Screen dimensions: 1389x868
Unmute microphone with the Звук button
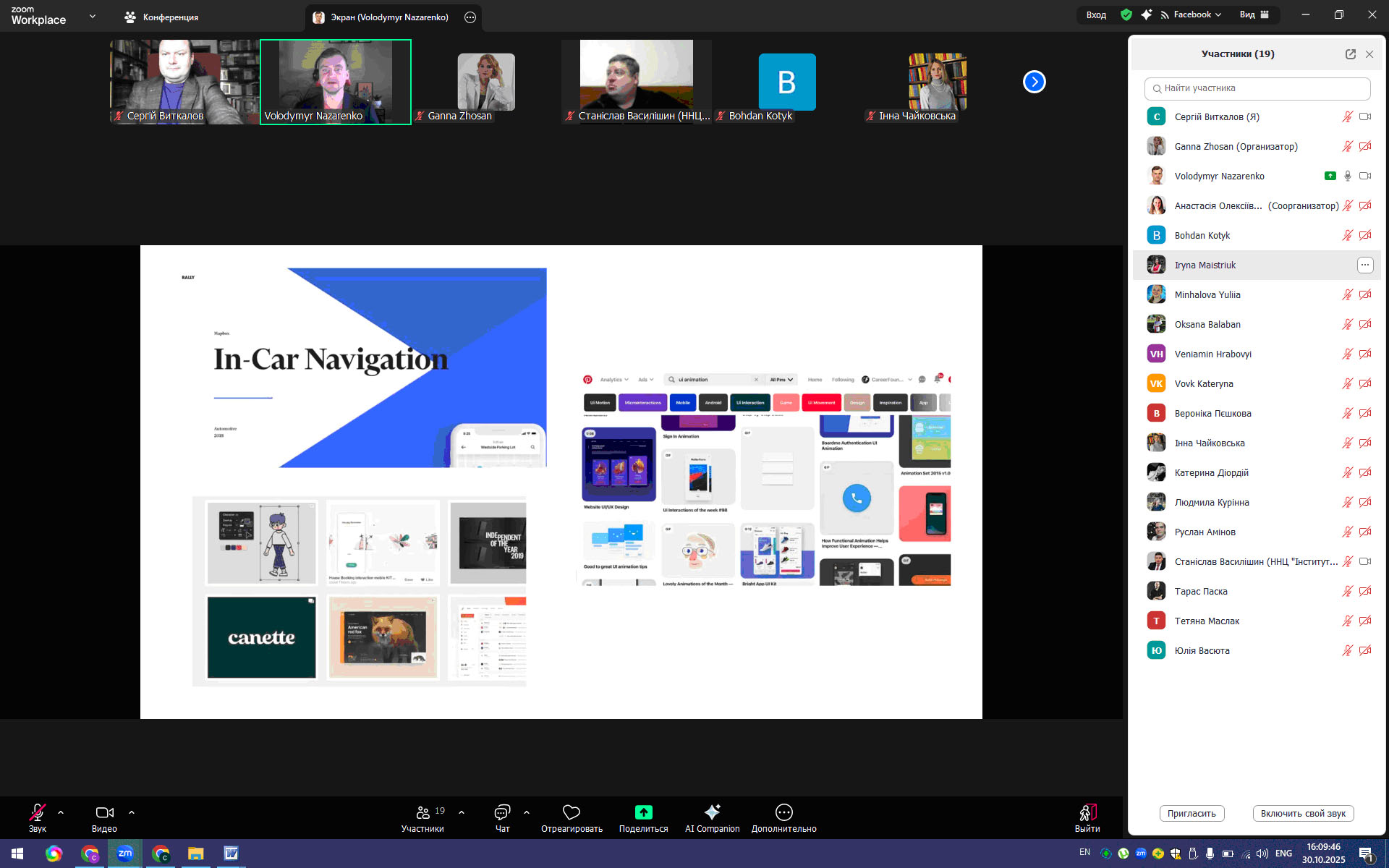pos(38,812)
